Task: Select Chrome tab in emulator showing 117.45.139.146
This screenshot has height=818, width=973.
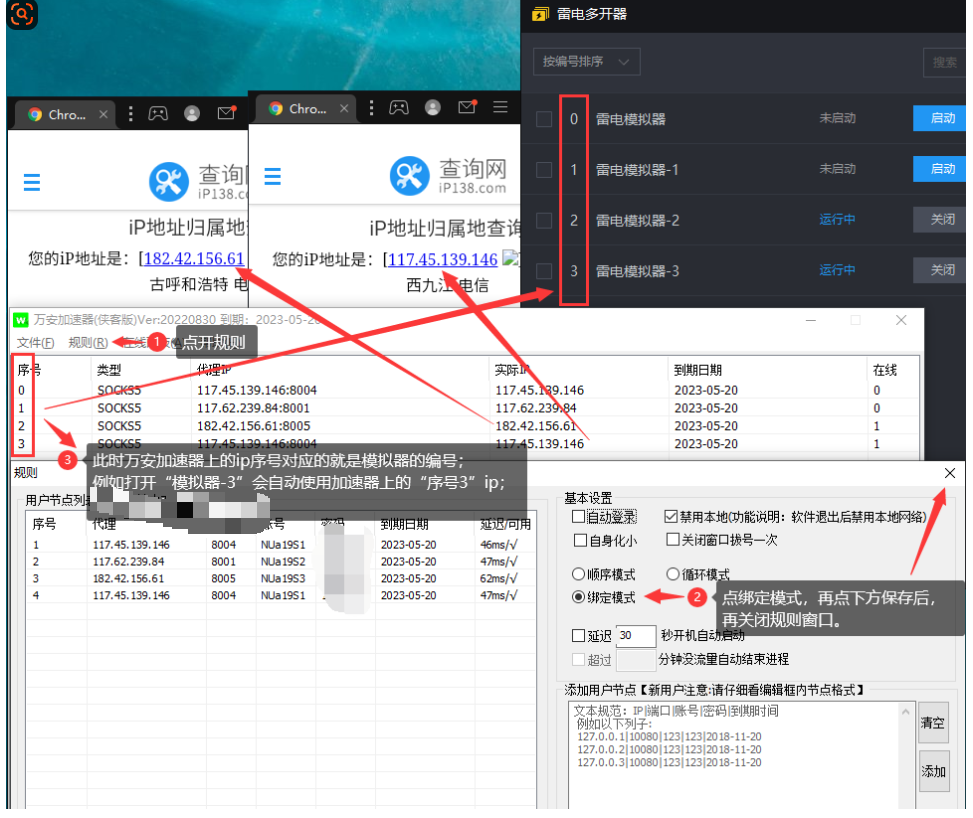Action: click(305, 109)
